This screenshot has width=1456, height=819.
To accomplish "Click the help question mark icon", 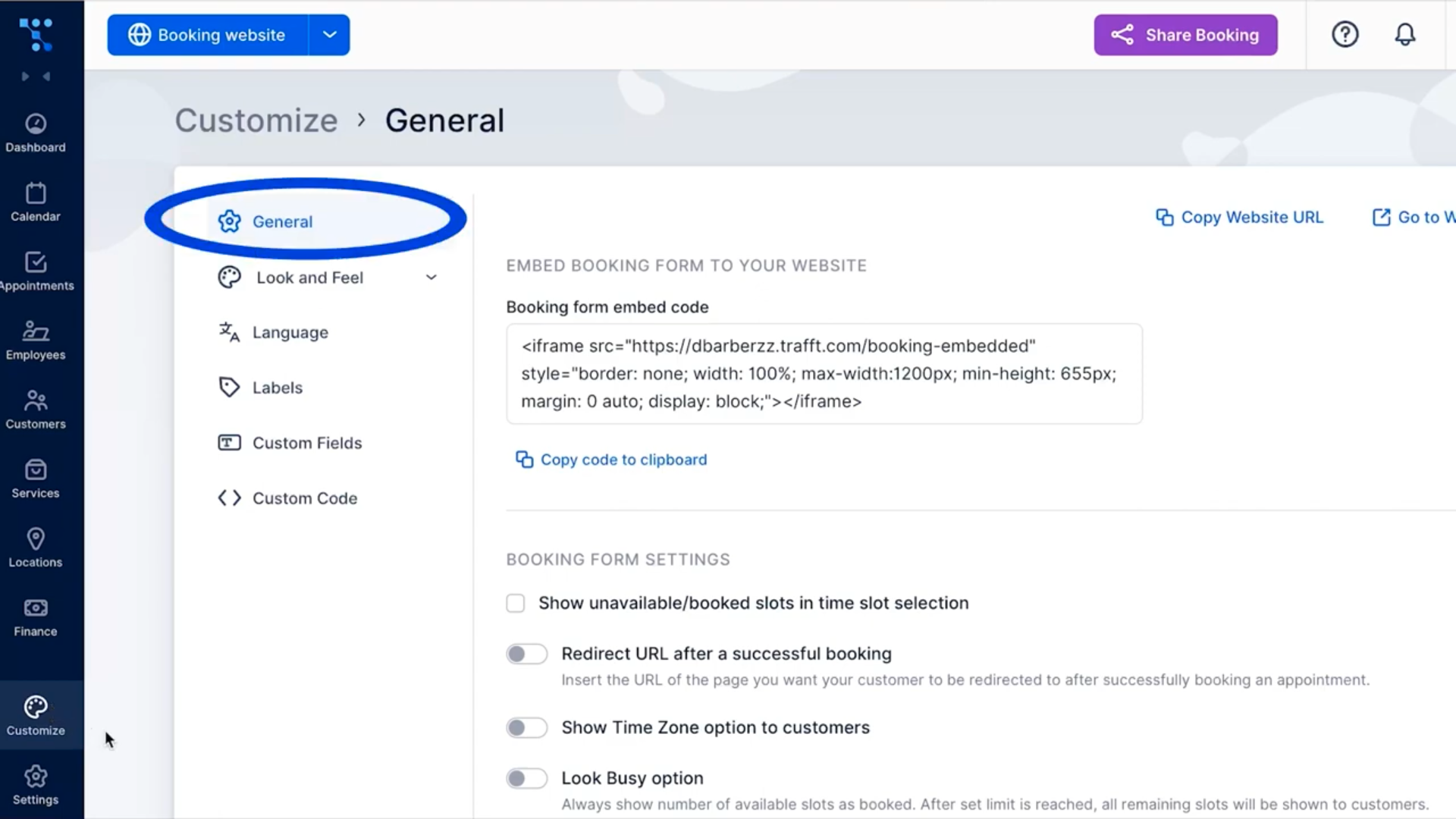I will point(1345,34).
